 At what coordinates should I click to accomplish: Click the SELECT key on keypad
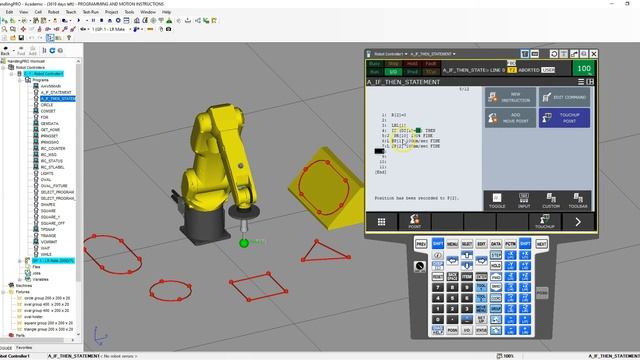tap(467, 244)
